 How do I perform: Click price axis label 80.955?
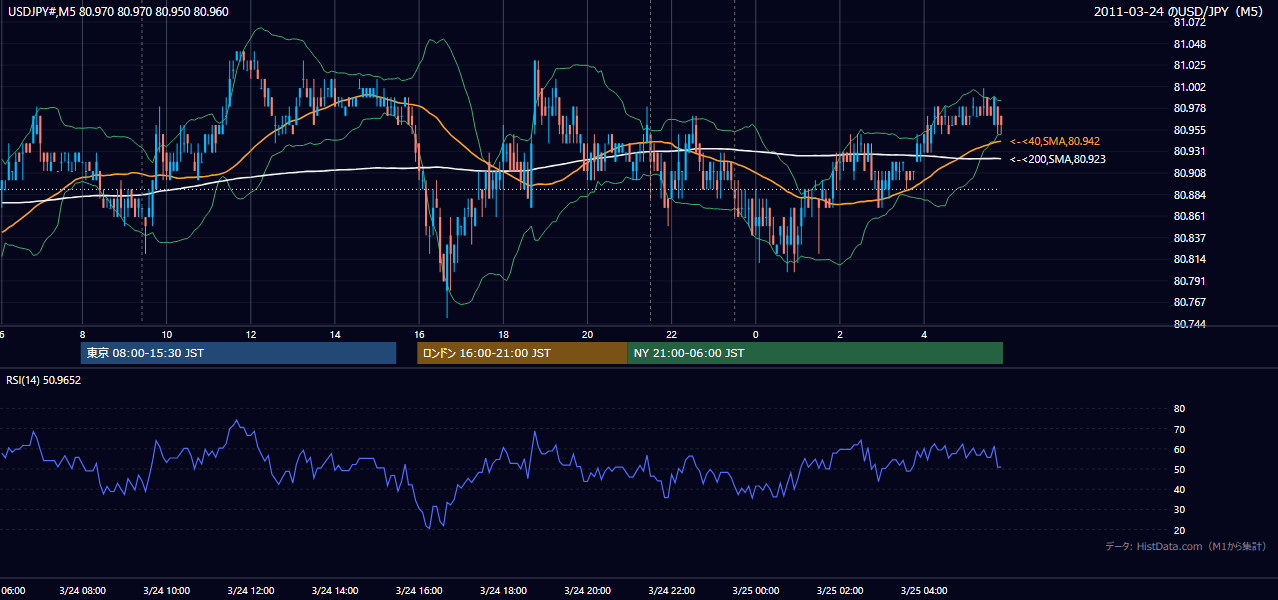point(1188,130)
